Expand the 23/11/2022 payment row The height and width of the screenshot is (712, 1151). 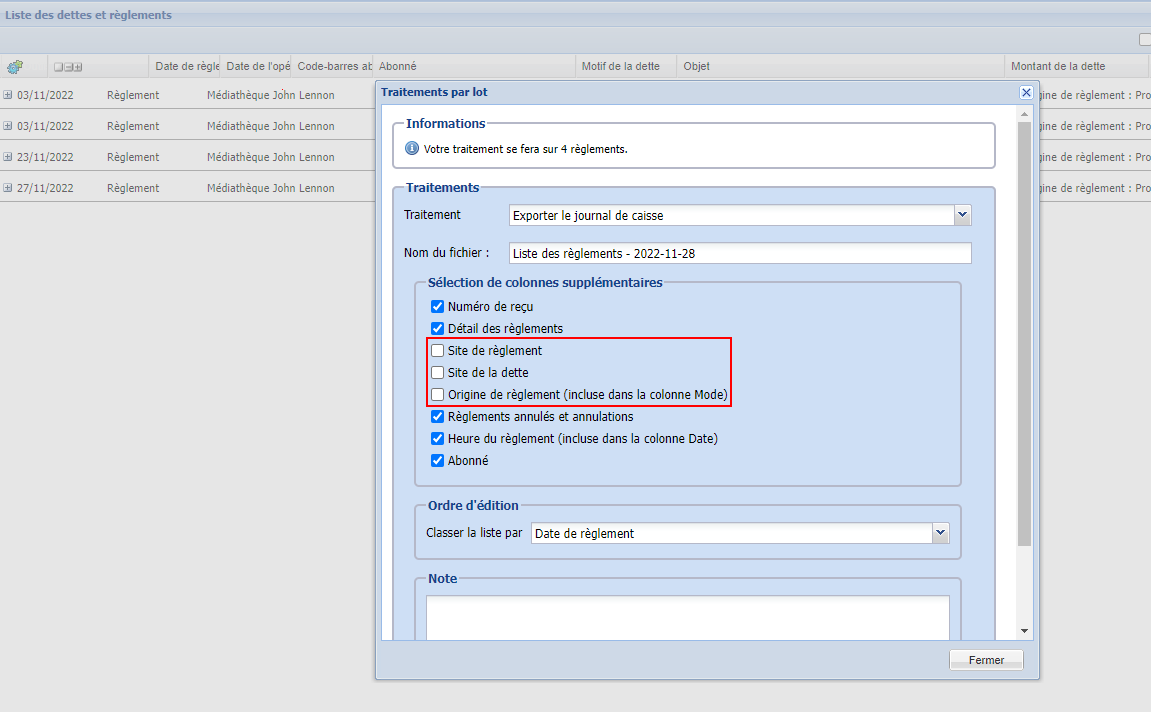pos(8,158)
